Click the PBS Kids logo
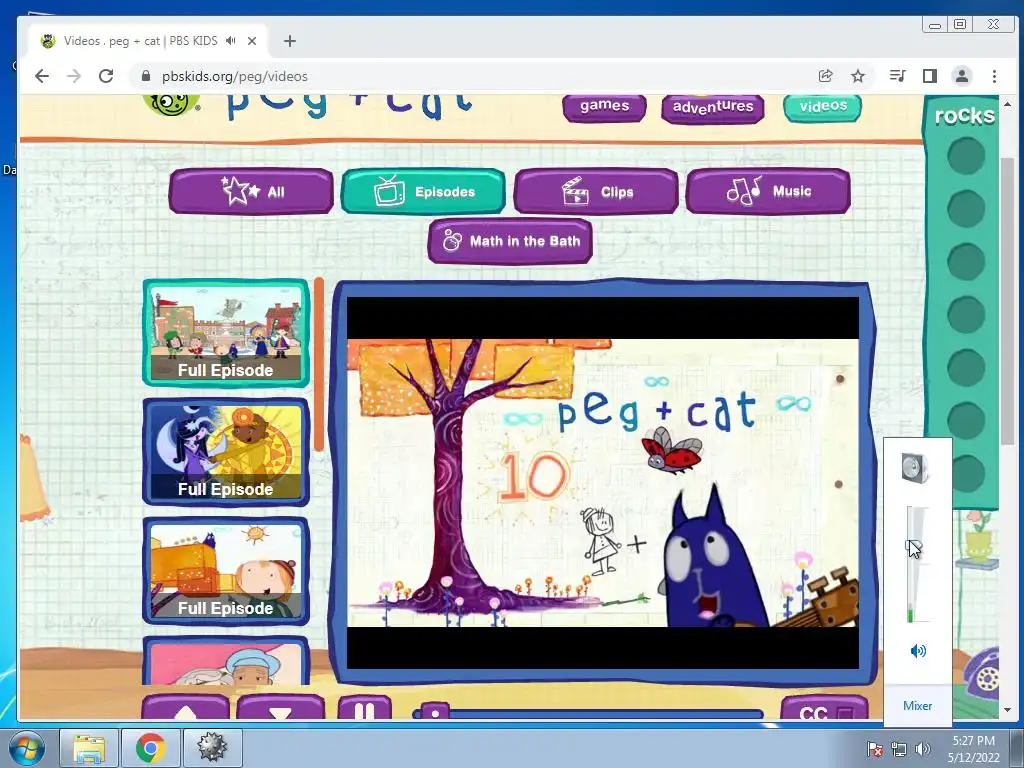This screenshot has height=768, width=1024. (x=171, y=104)
